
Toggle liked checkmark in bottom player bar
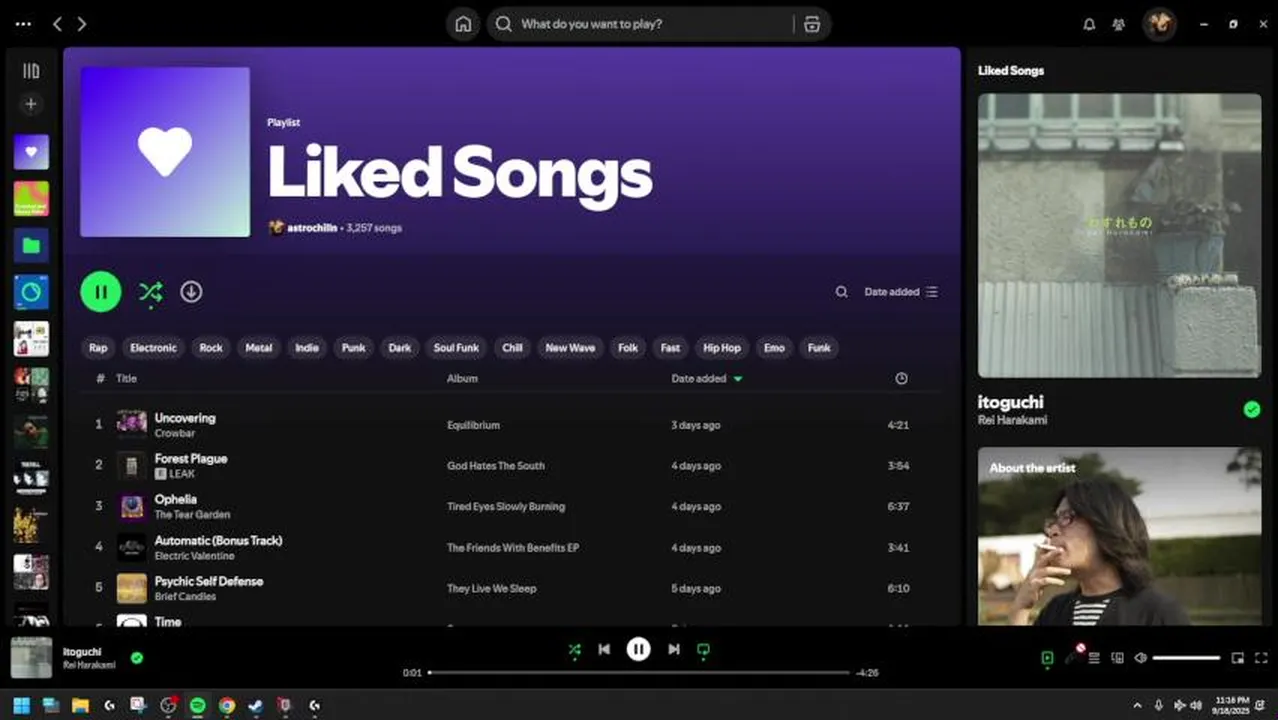point(137,658)
